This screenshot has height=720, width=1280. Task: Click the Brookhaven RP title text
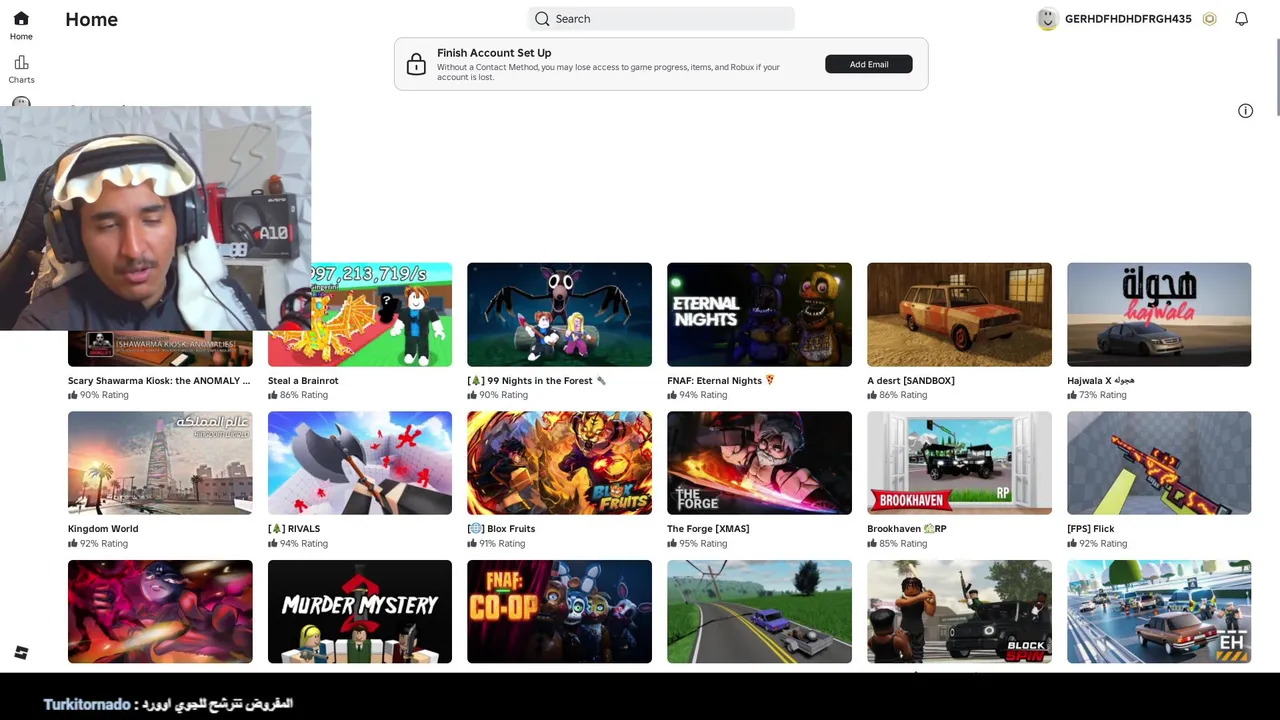(907, 528)
